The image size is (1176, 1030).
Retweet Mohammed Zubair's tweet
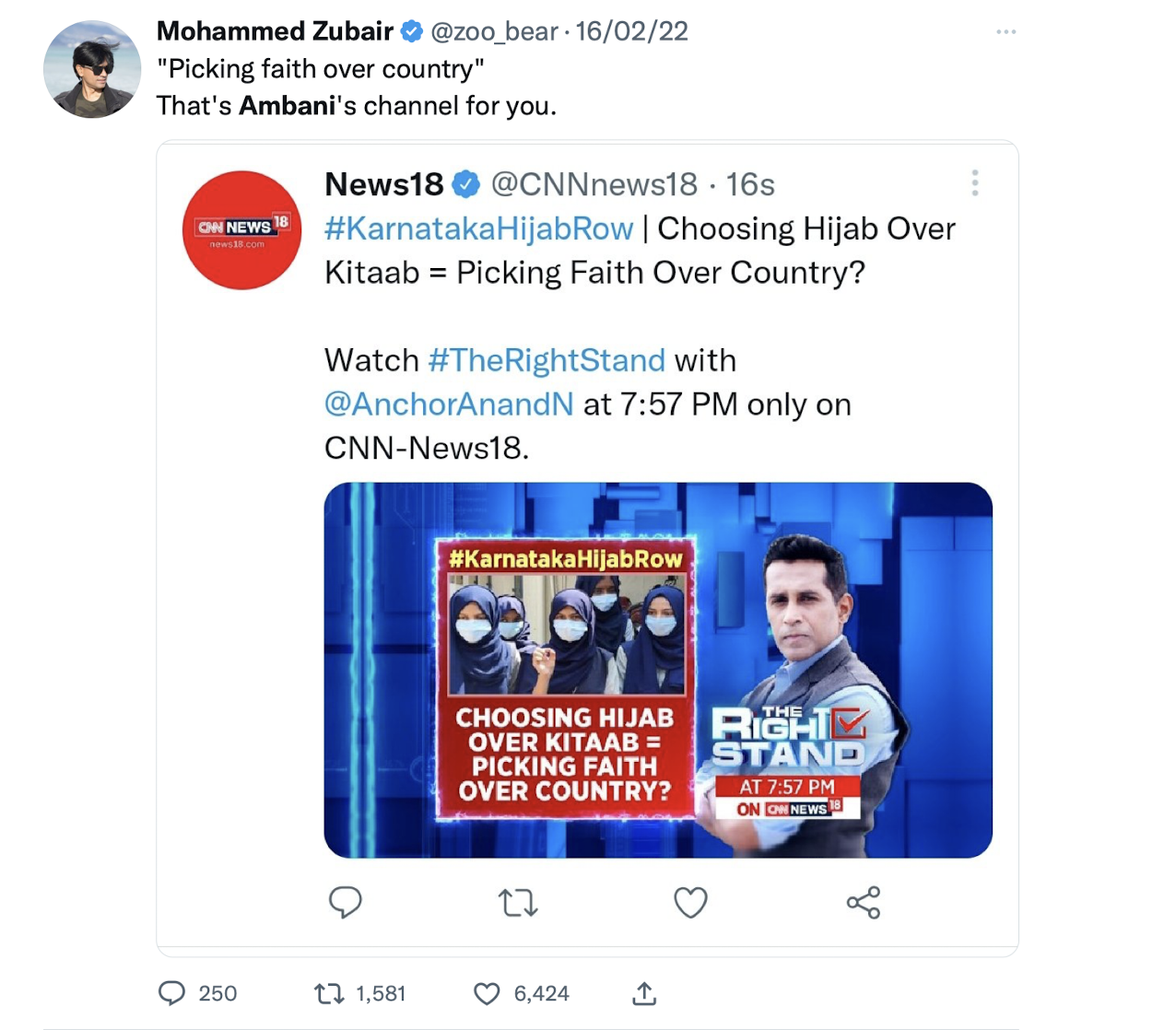coord(327,993)
